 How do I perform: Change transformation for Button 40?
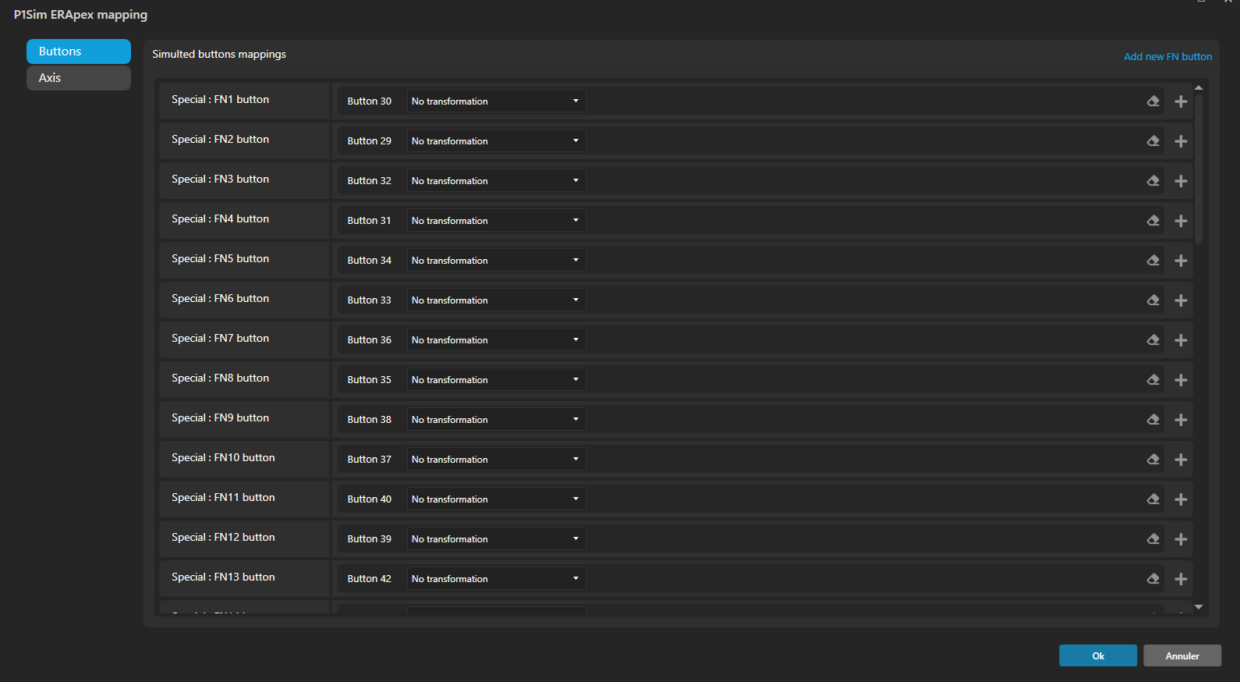click(495, 499)
